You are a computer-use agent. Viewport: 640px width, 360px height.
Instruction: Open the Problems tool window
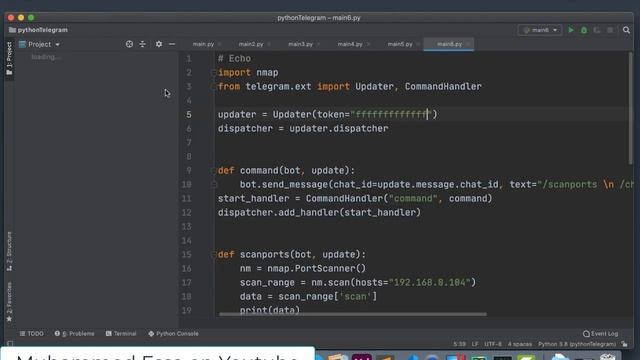[x=74, y=333]
